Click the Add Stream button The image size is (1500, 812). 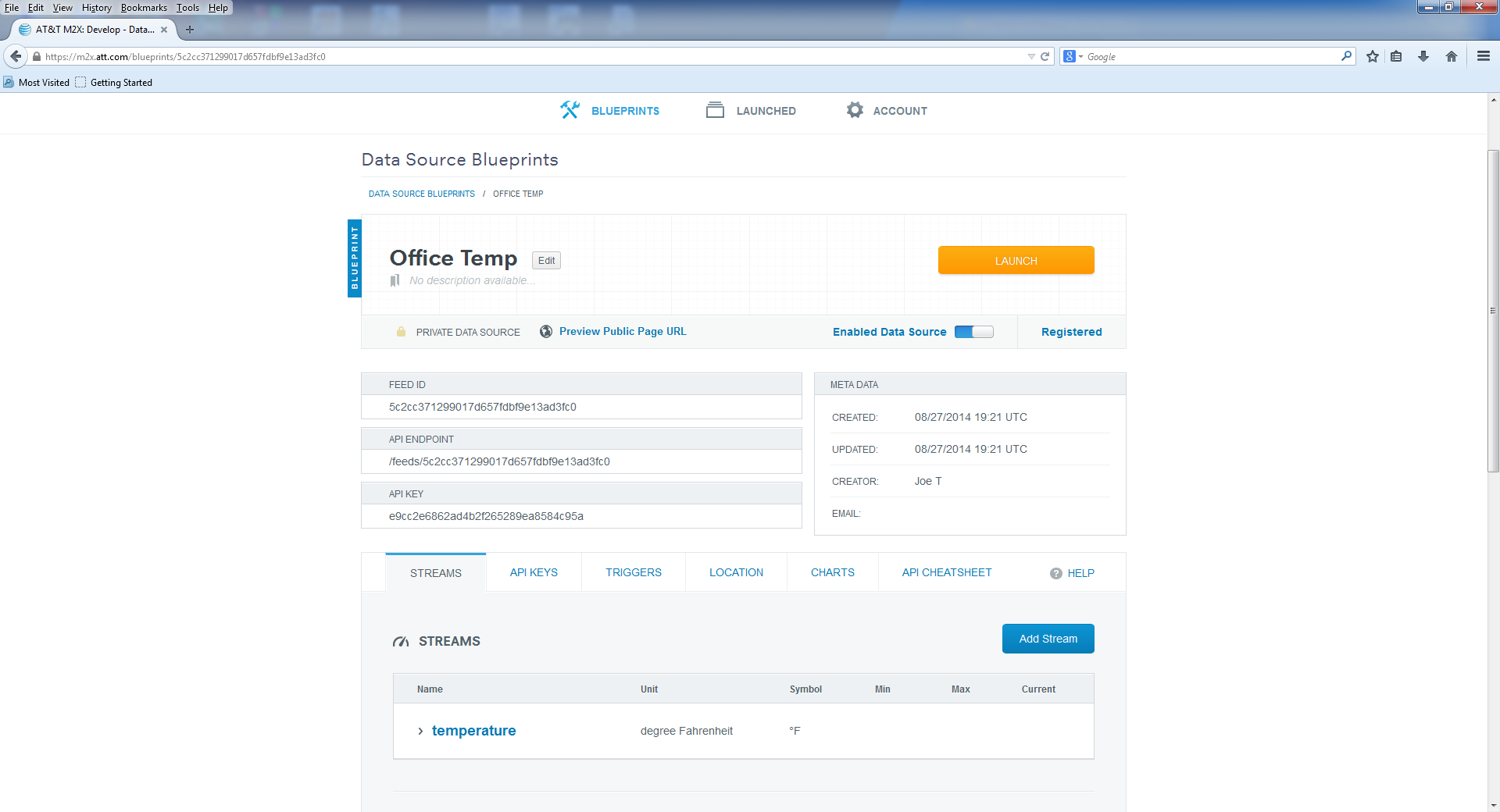(1048, 639)
